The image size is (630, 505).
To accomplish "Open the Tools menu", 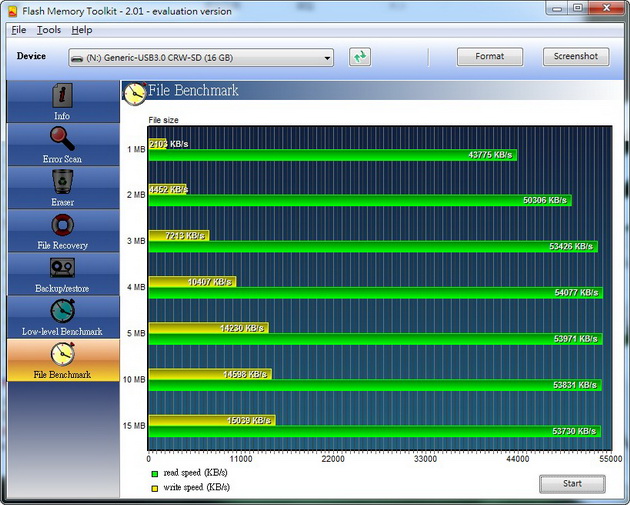I will pos(49,30).
